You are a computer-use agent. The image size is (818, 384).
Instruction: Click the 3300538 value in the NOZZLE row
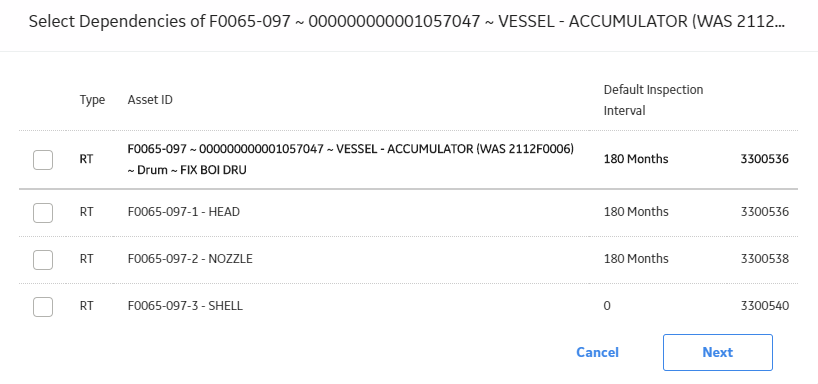point(764,259)
